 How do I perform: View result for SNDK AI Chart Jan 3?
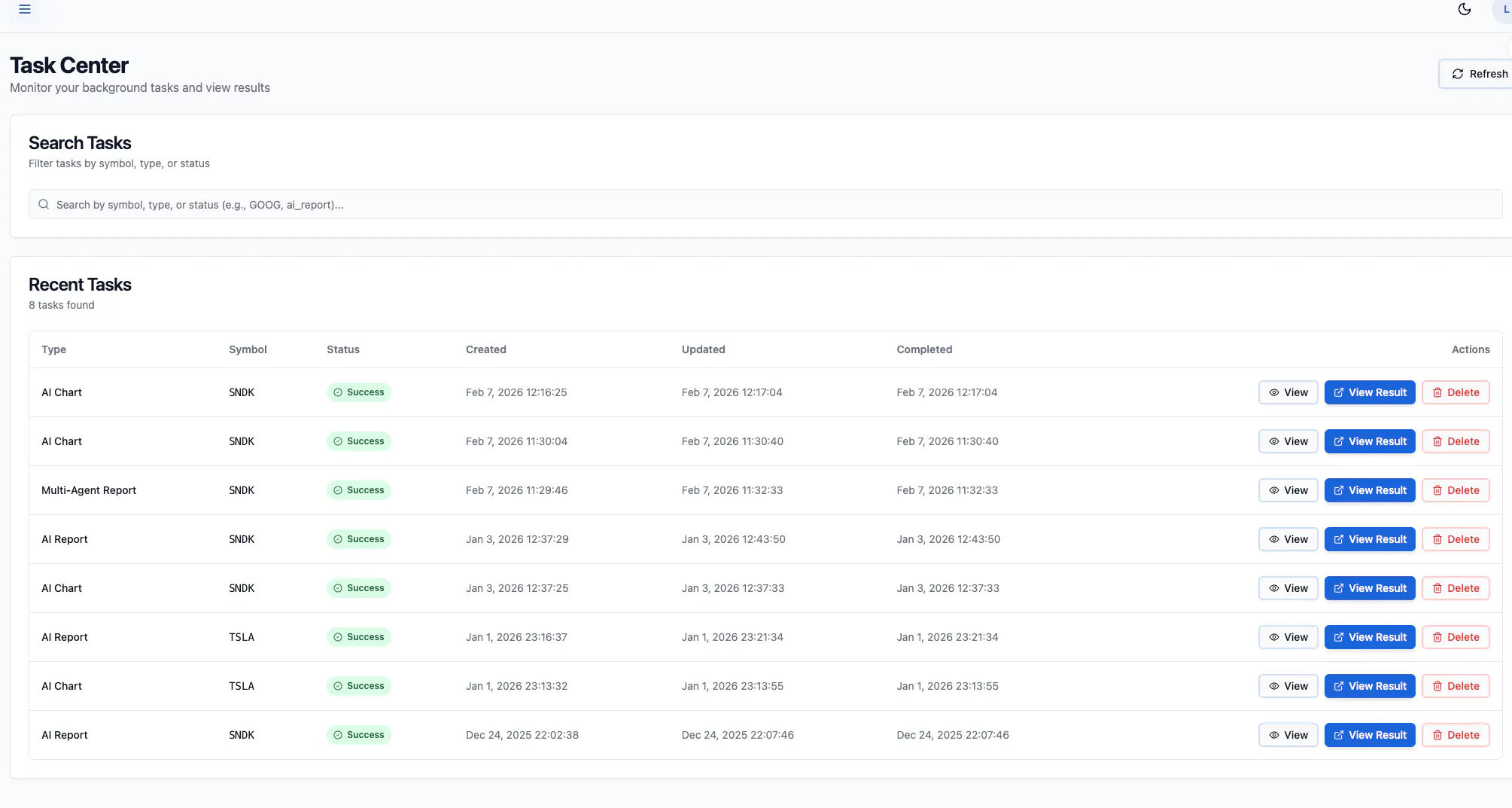[1370, 588]
